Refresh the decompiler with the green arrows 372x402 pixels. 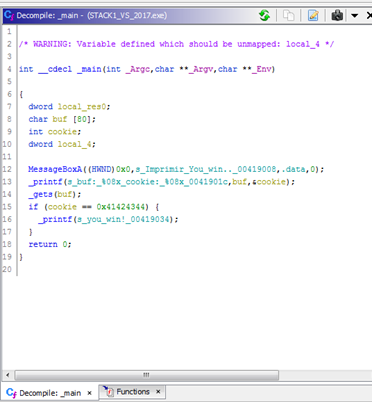point(265,15)
